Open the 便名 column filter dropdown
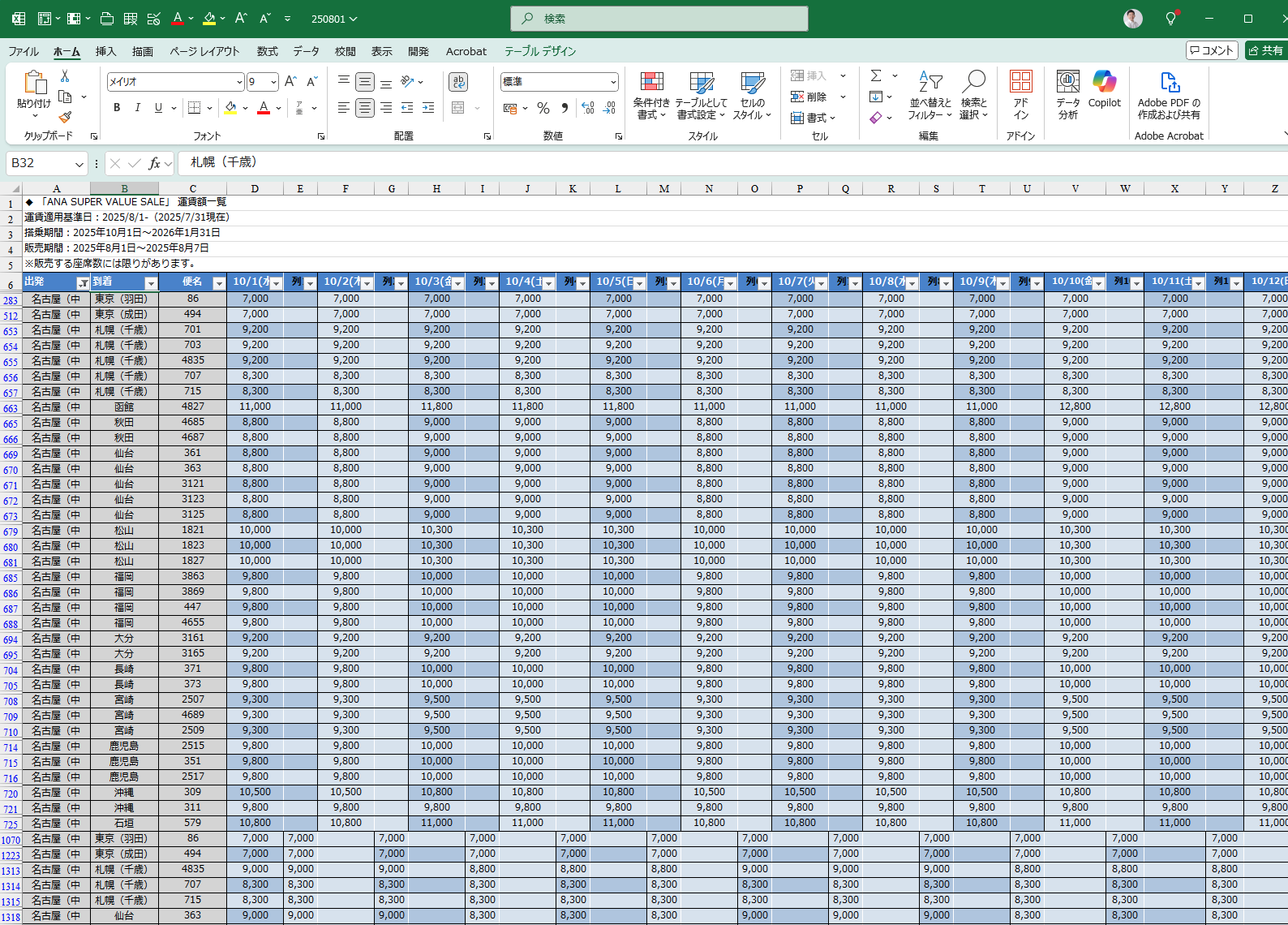The height and width of the screenshot is (925, 1288). 219,283
